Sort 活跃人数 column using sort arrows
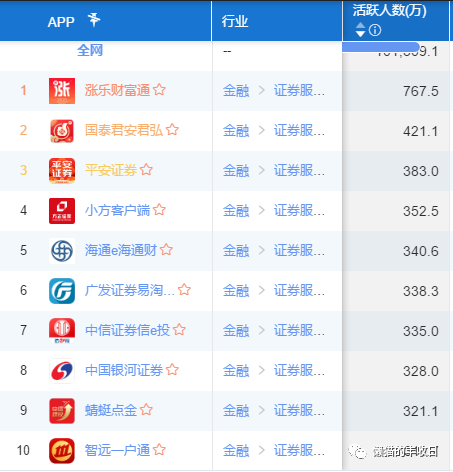The height and width of the screenshot is (472, 453). 360,30
